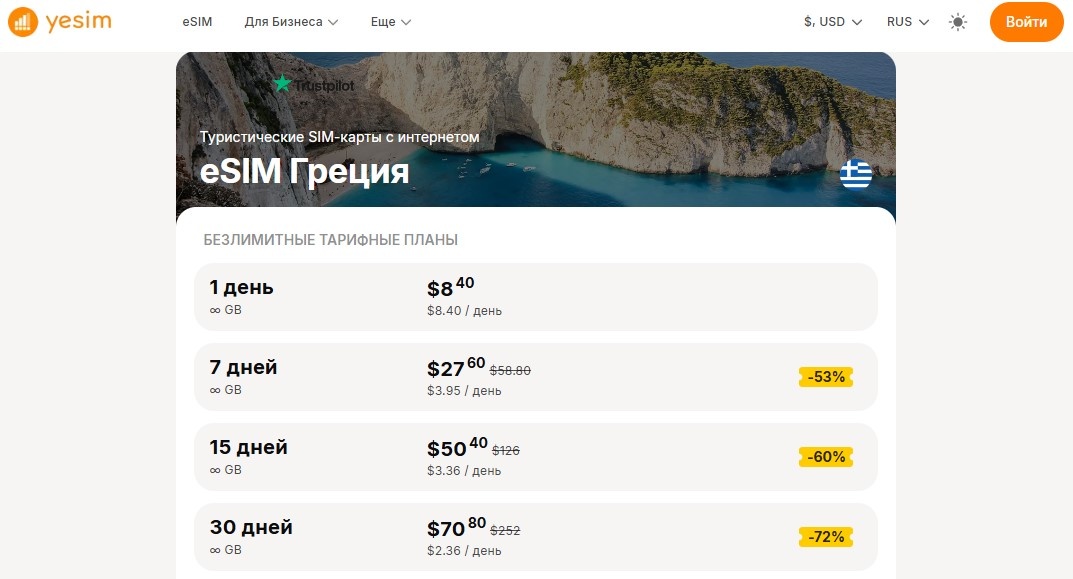Open the RUS language selector

(x=905, y=21)
